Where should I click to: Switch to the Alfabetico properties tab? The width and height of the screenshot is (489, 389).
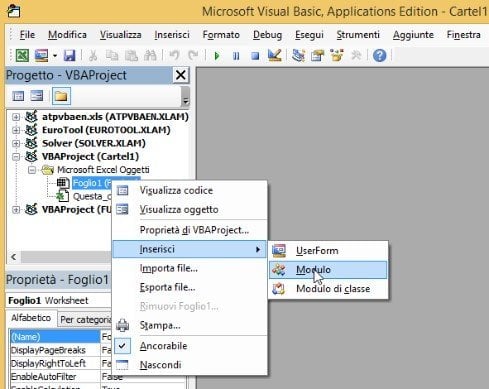click(x=31, y=318)
